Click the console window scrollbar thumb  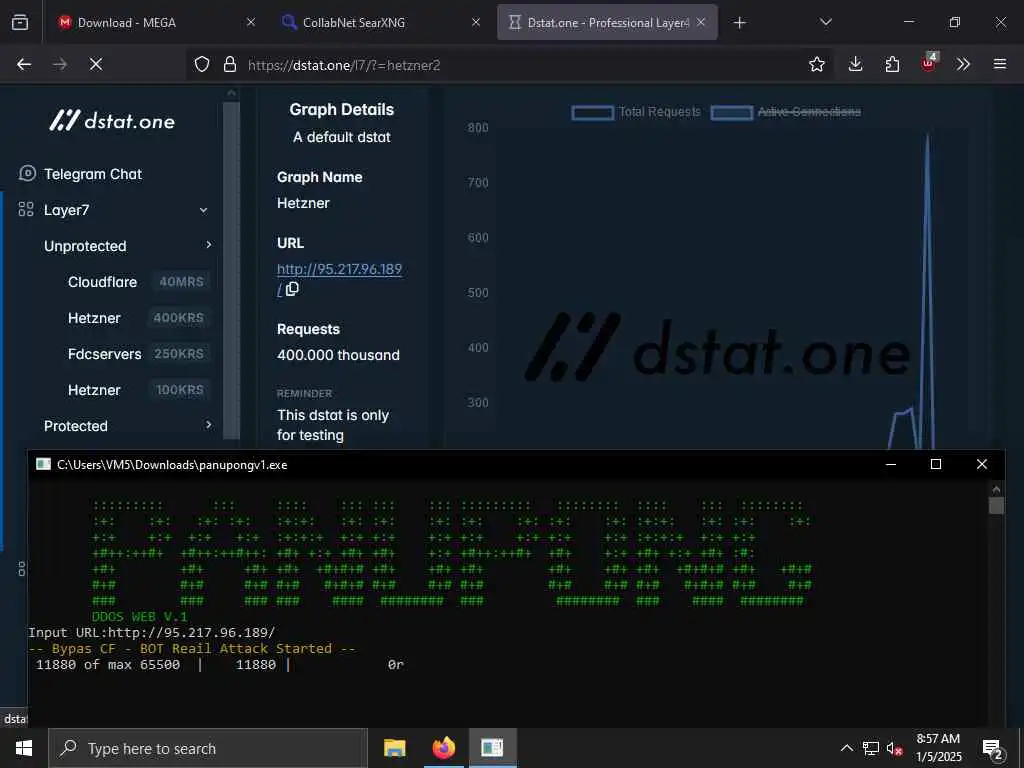click(996, 505)
